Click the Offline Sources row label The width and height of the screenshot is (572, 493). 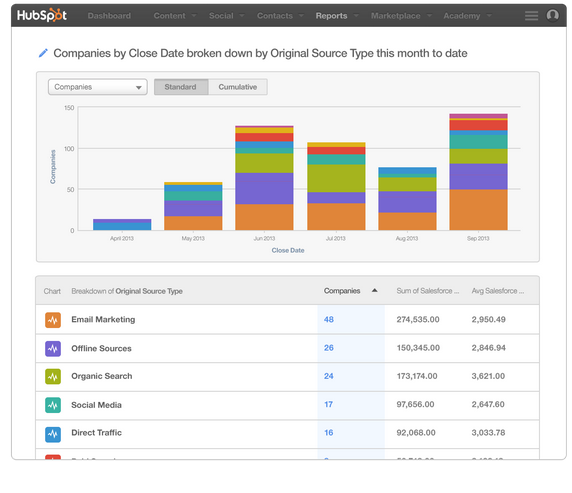101,348
